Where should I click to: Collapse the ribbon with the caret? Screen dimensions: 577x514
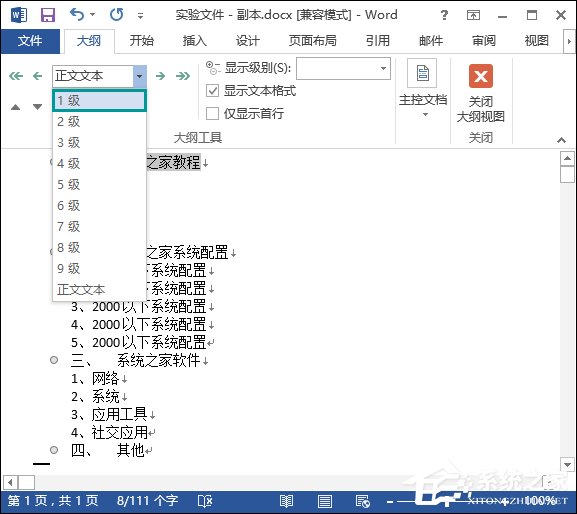tap(561, 140)
